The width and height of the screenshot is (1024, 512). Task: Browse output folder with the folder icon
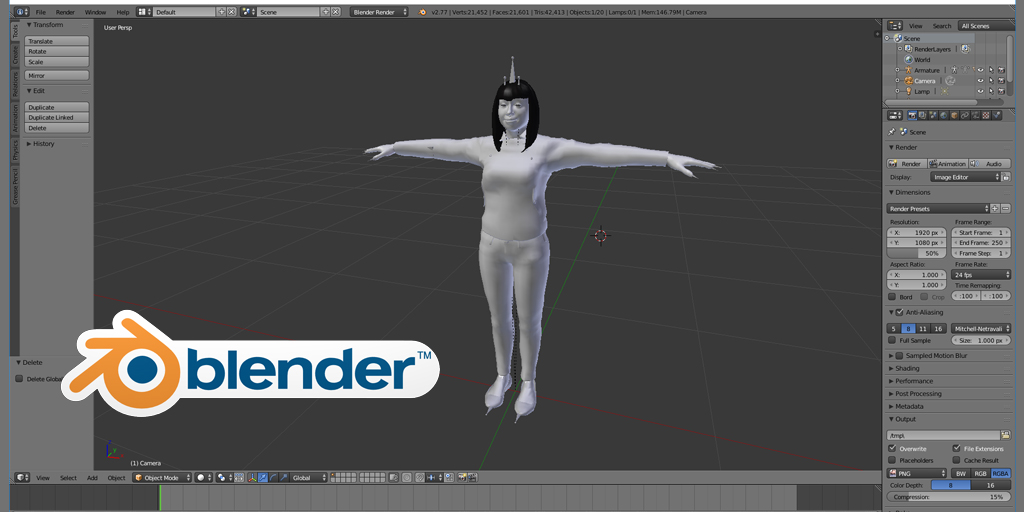[x=1006, y=435]
